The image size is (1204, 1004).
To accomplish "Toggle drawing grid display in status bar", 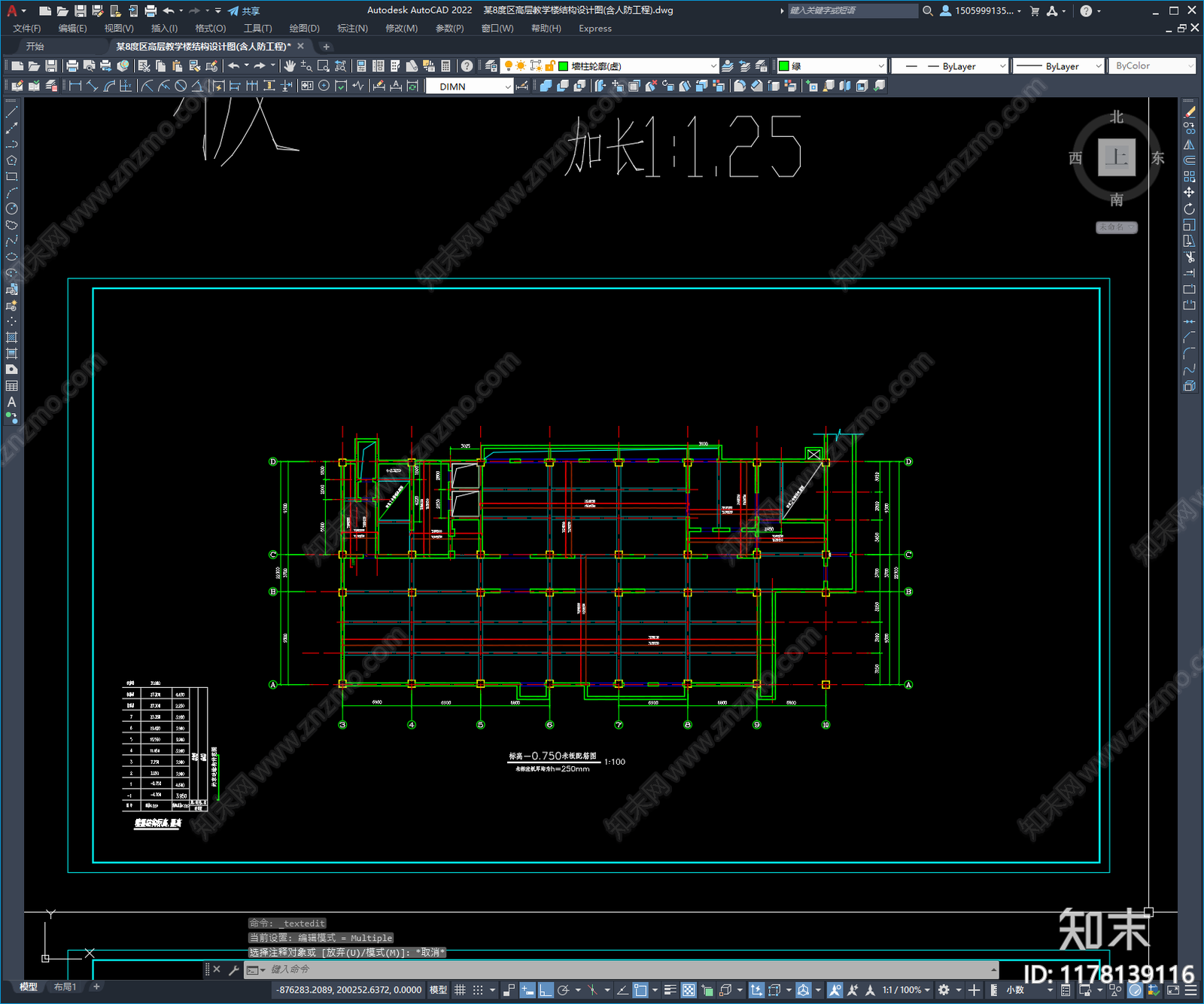I will 460,990.
